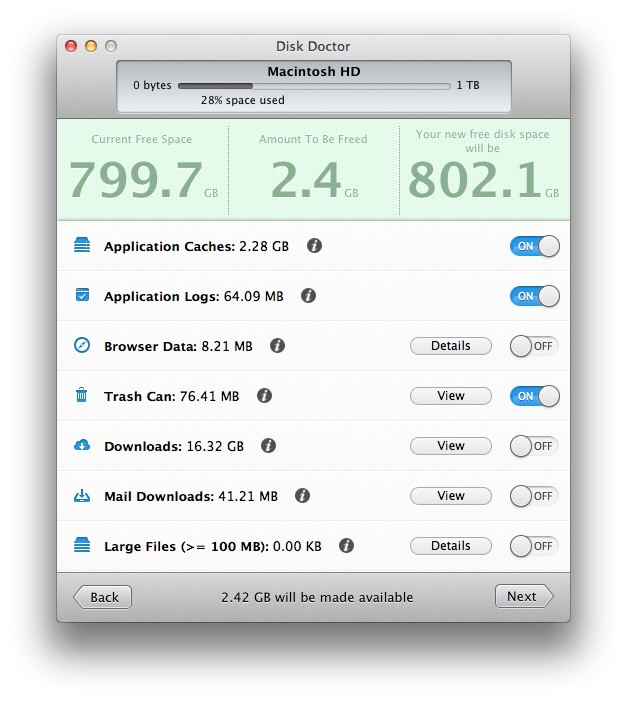Image resolution: width=627 pixels, height=701 pixels.
Task: View Mail Downloads files
Action: (x=450, y=496)
